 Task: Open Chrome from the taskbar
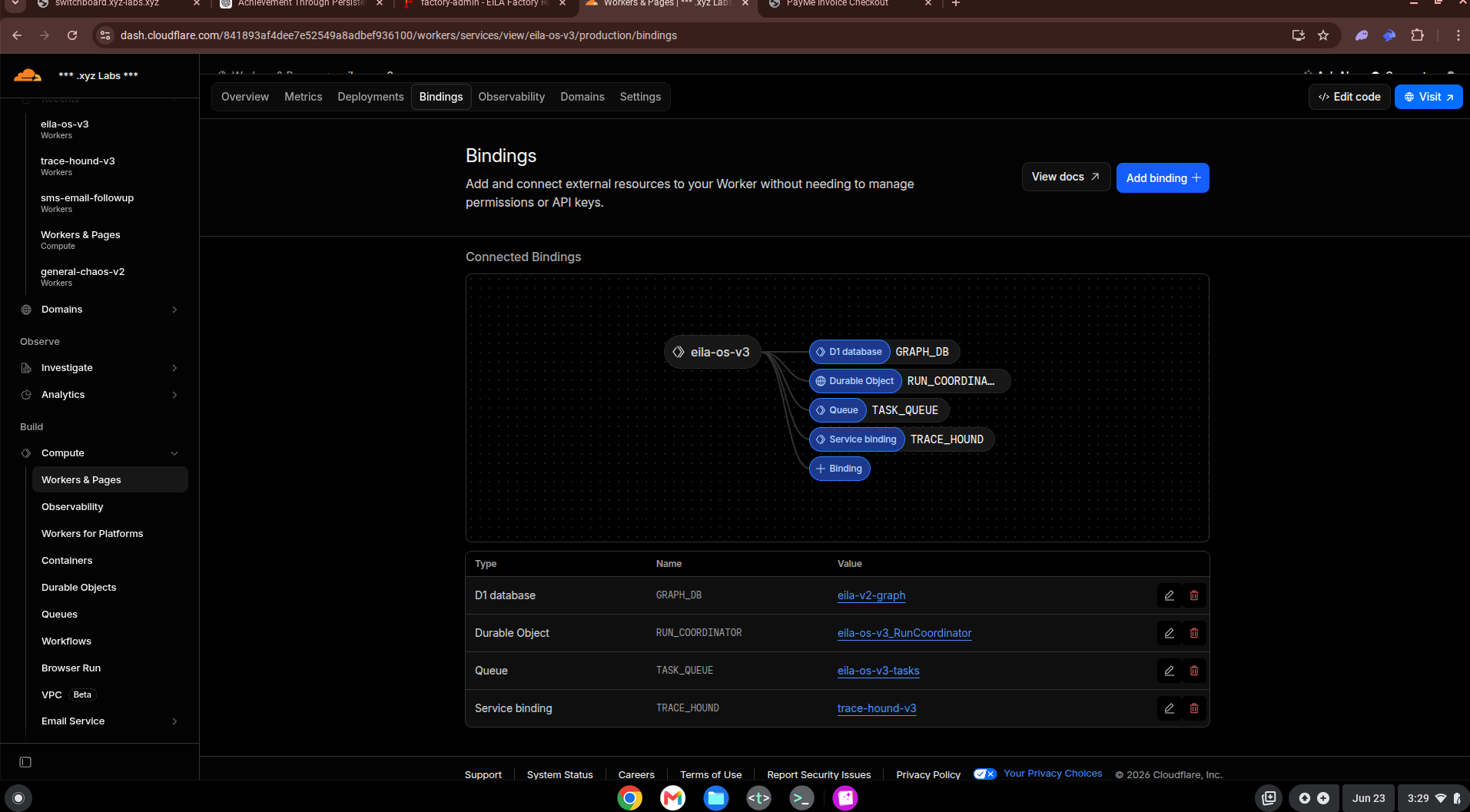[629, 798]
